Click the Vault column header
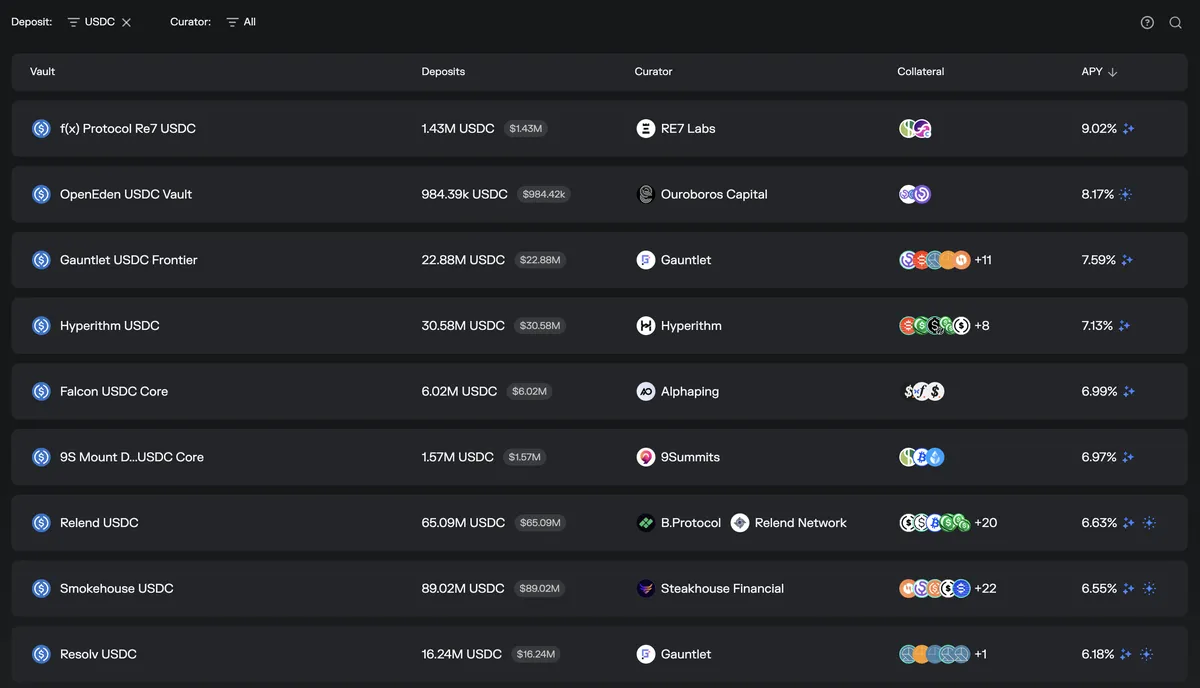This screenshot has height=688, width=1200. click(42, 72)
